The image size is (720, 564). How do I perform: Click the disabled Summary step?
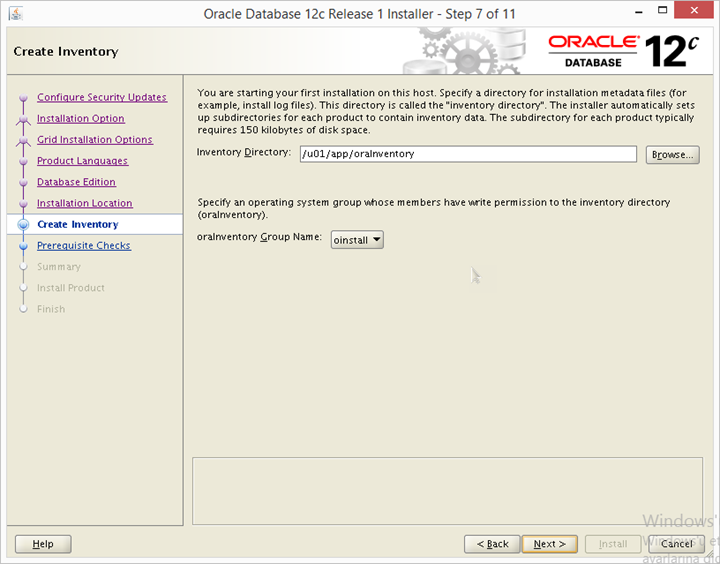click(x=59, y=266)
